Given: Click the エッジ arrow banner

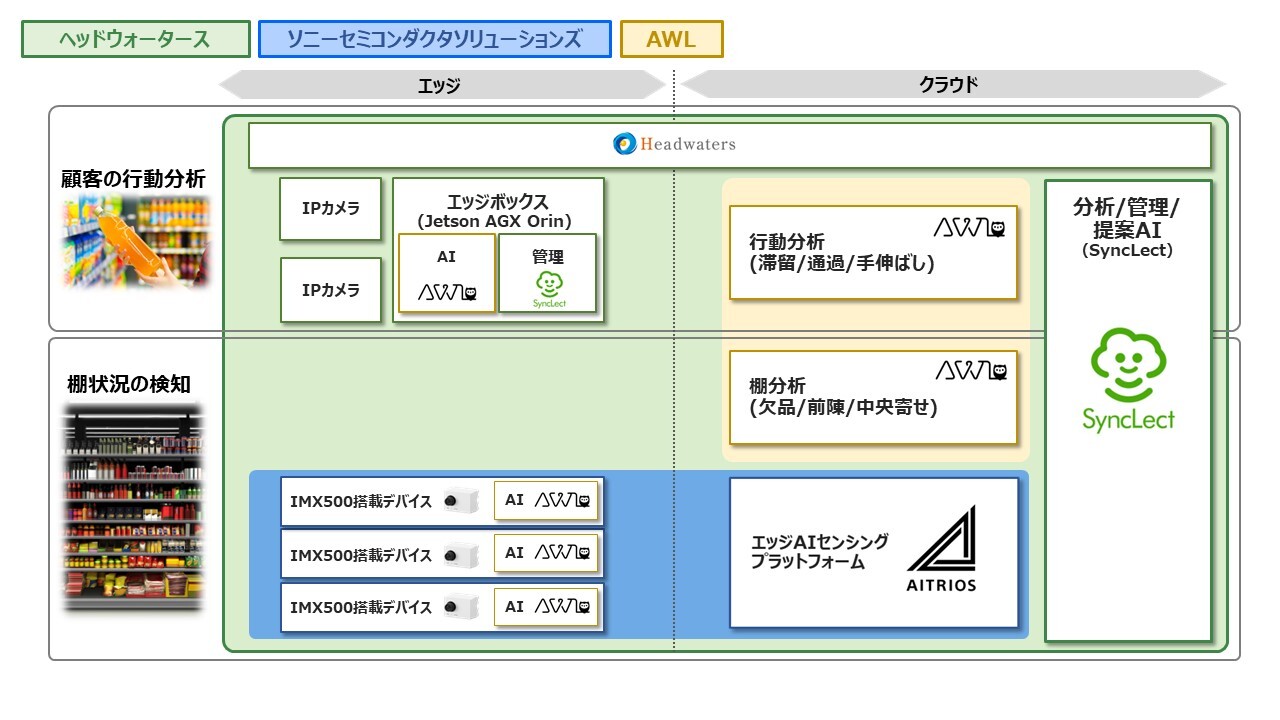Looking at the screenshot, I should (441, 85).
